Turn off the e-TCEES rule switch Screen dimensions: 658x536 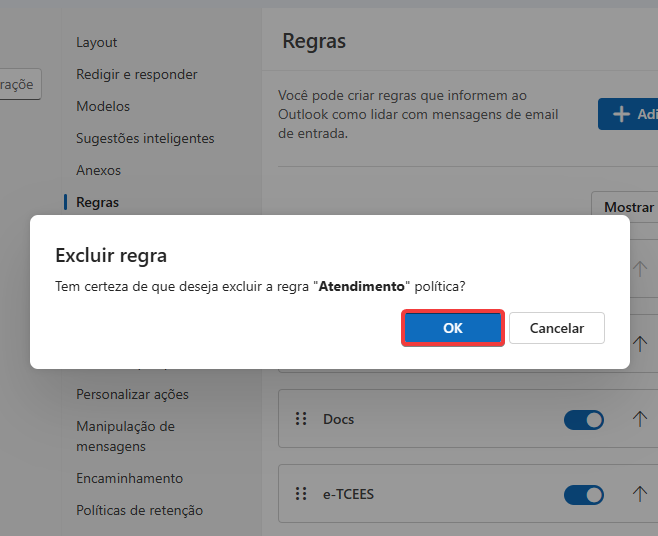point(584,495)
